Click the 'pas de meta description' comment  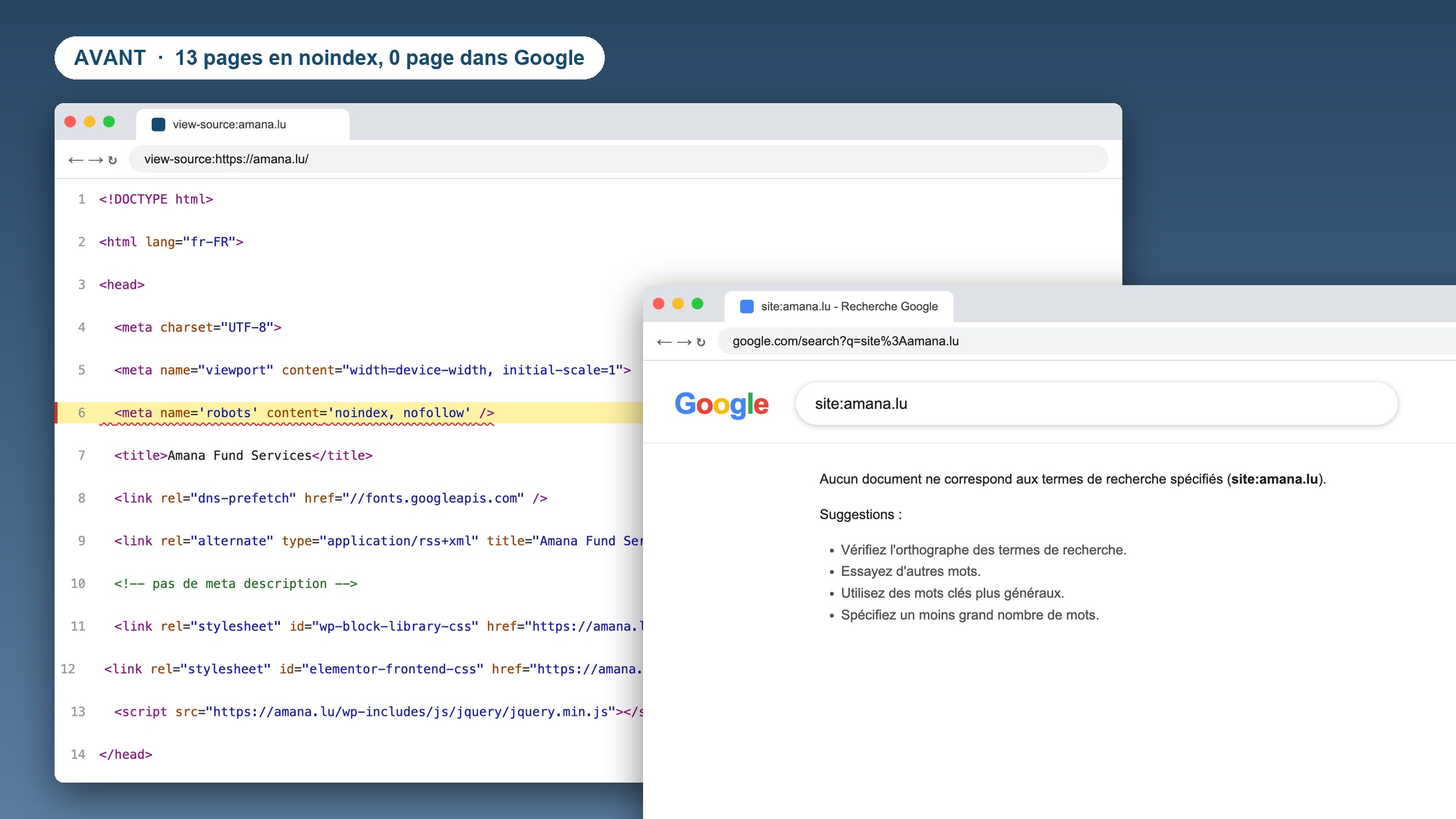[236, 584]
